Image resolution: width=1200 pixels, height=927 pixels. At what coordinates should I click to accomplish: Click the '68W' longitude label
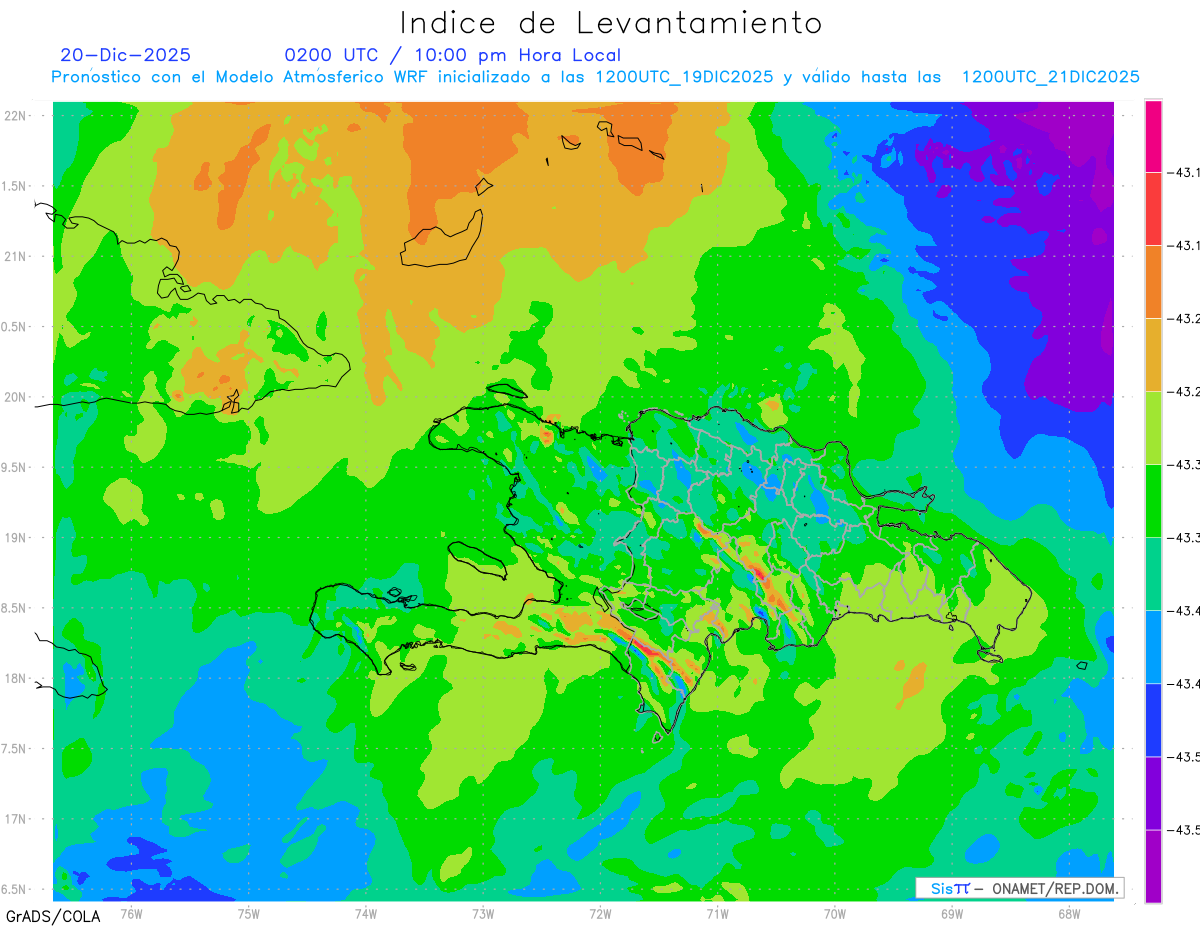click(1069, 913)
